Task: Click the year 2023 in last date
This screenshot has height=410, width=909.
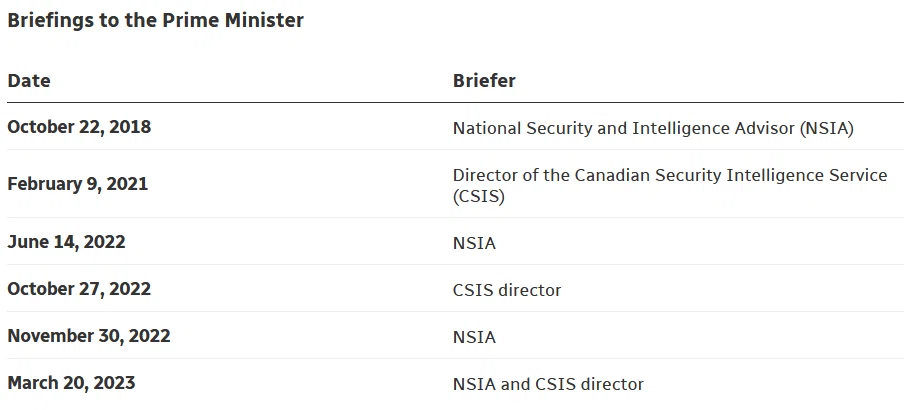Action: click(x=114, y=383)
